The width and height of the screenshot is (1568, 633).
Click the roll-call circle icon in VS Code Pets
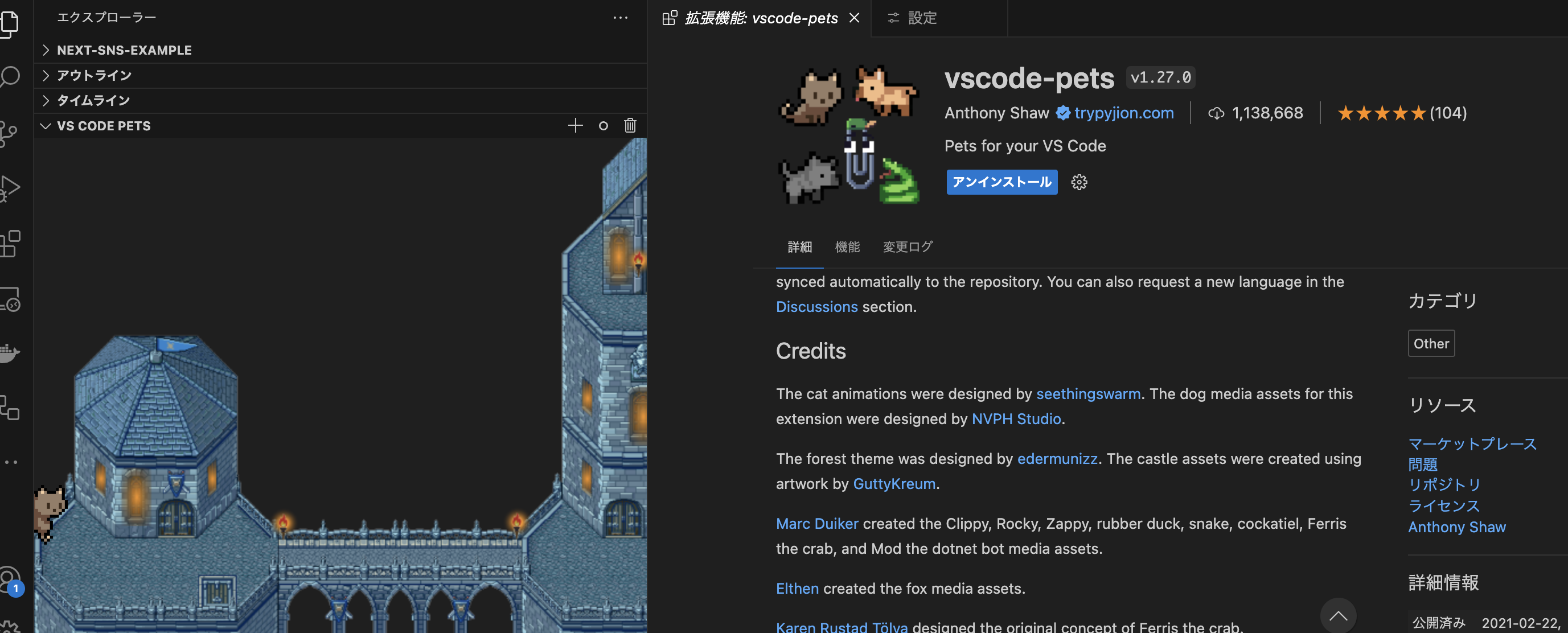602,125
